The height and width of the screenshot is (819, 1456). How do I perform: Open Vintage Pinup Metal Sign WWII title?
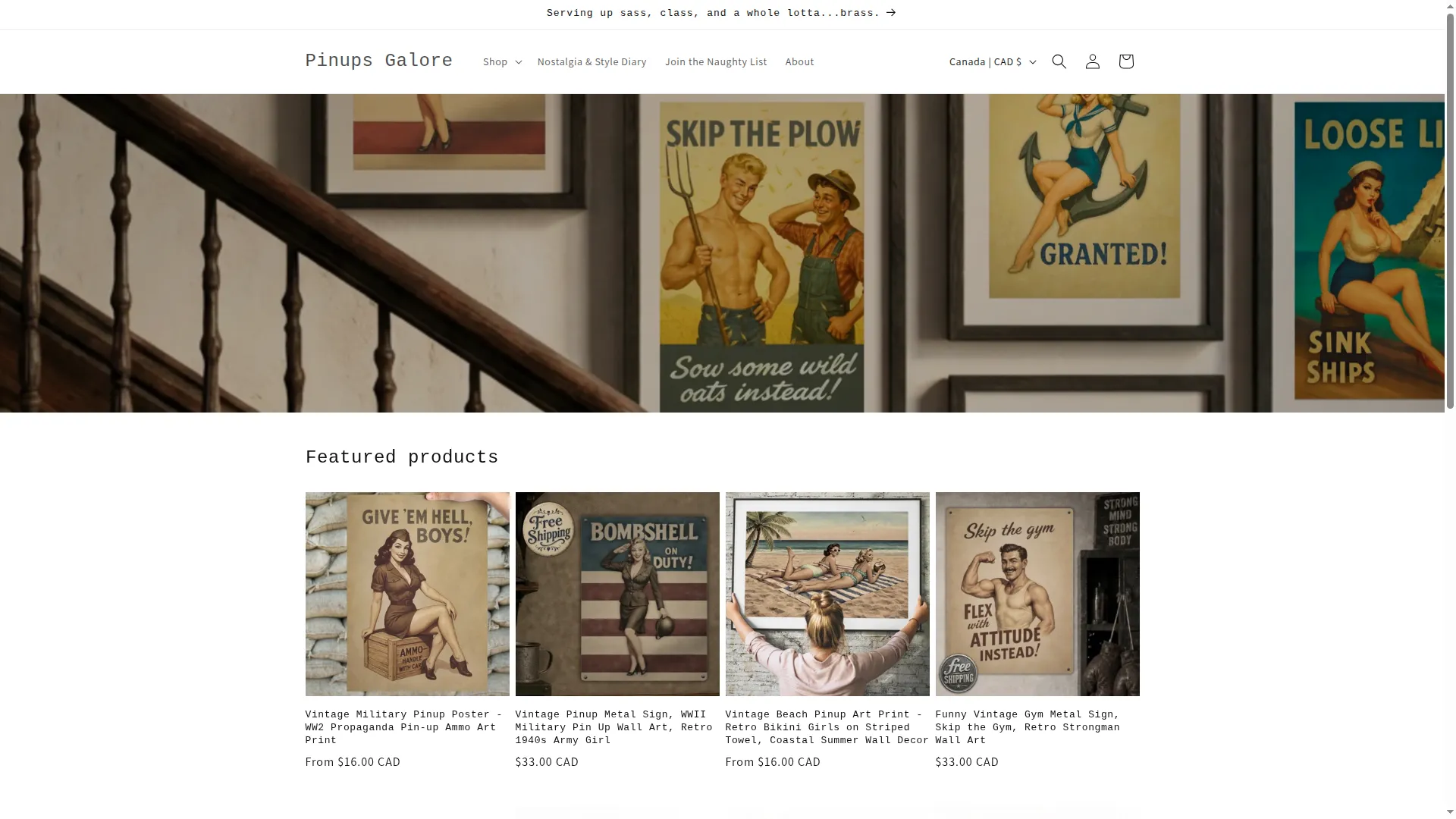pos(614,727)
